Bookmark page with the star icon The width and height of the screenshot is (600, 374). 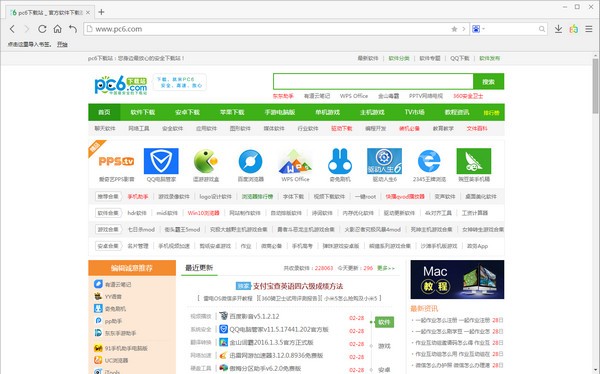click(x=454, y=29)
